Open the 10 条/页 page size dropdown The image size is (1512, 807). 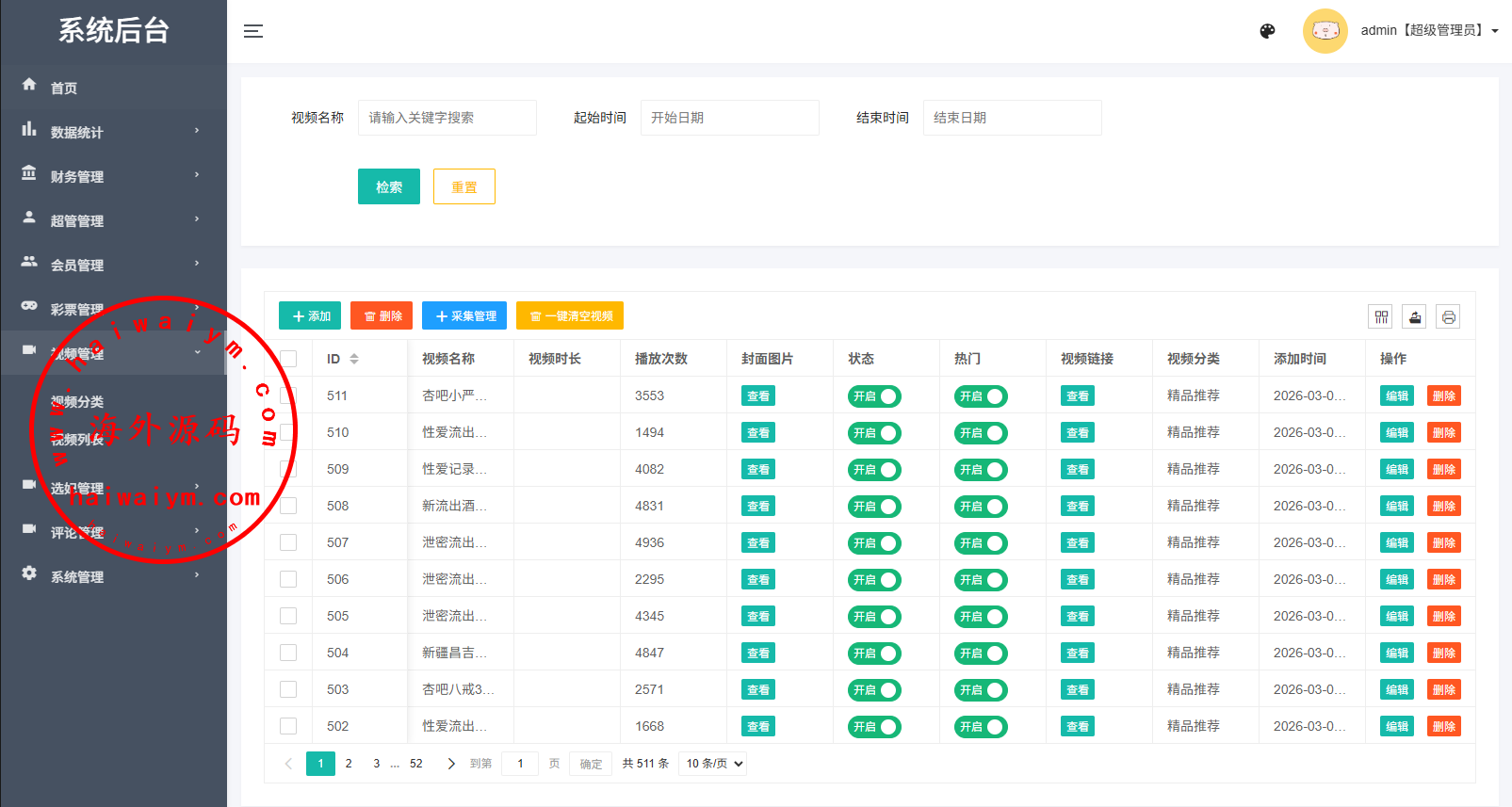pyautogui.click(x=713, y=764)
